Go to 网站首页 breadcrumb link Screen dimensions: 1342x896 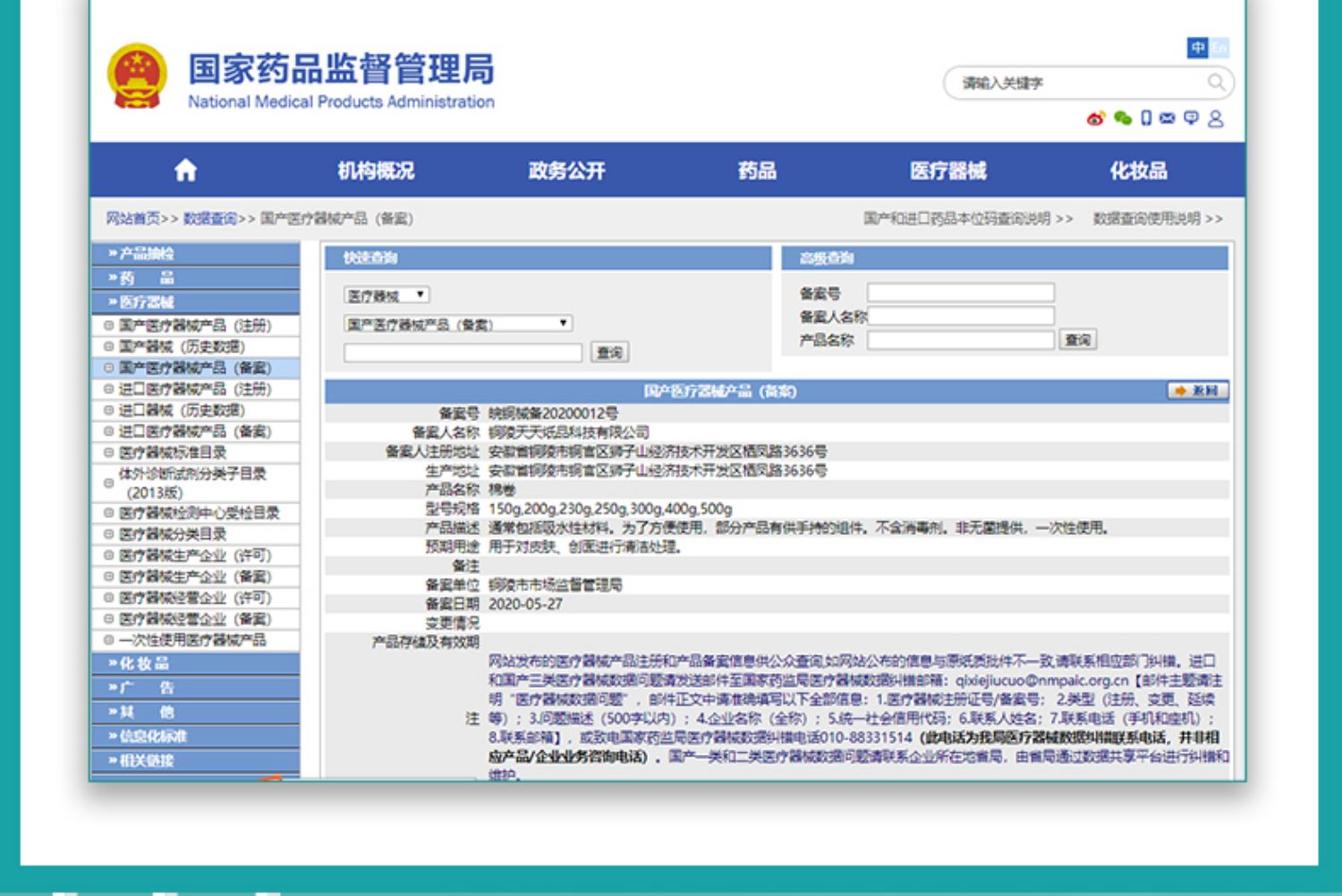133,218
